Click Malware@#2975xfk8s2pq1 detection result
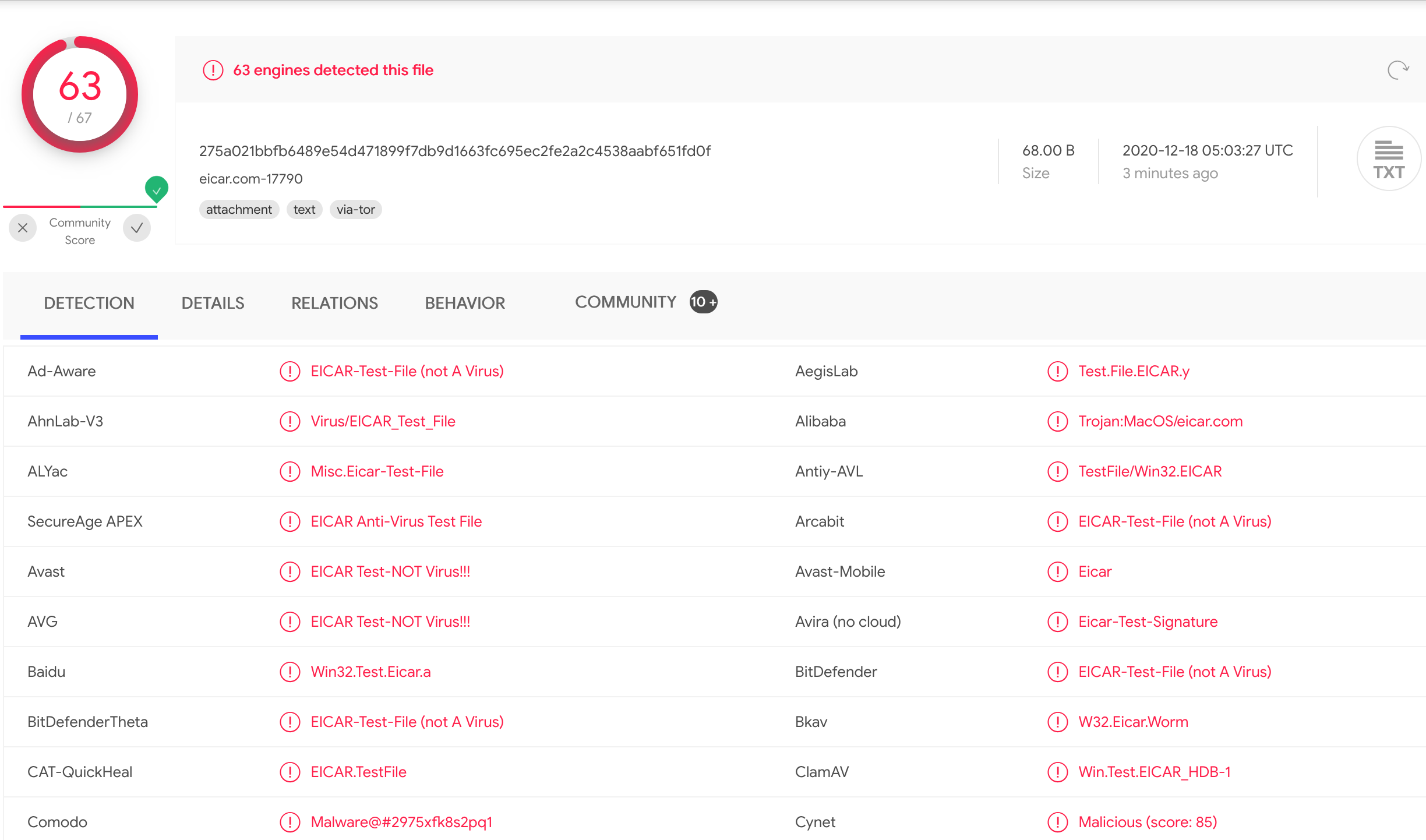The height and width of the screenshot is (840, 1426). 401,822
